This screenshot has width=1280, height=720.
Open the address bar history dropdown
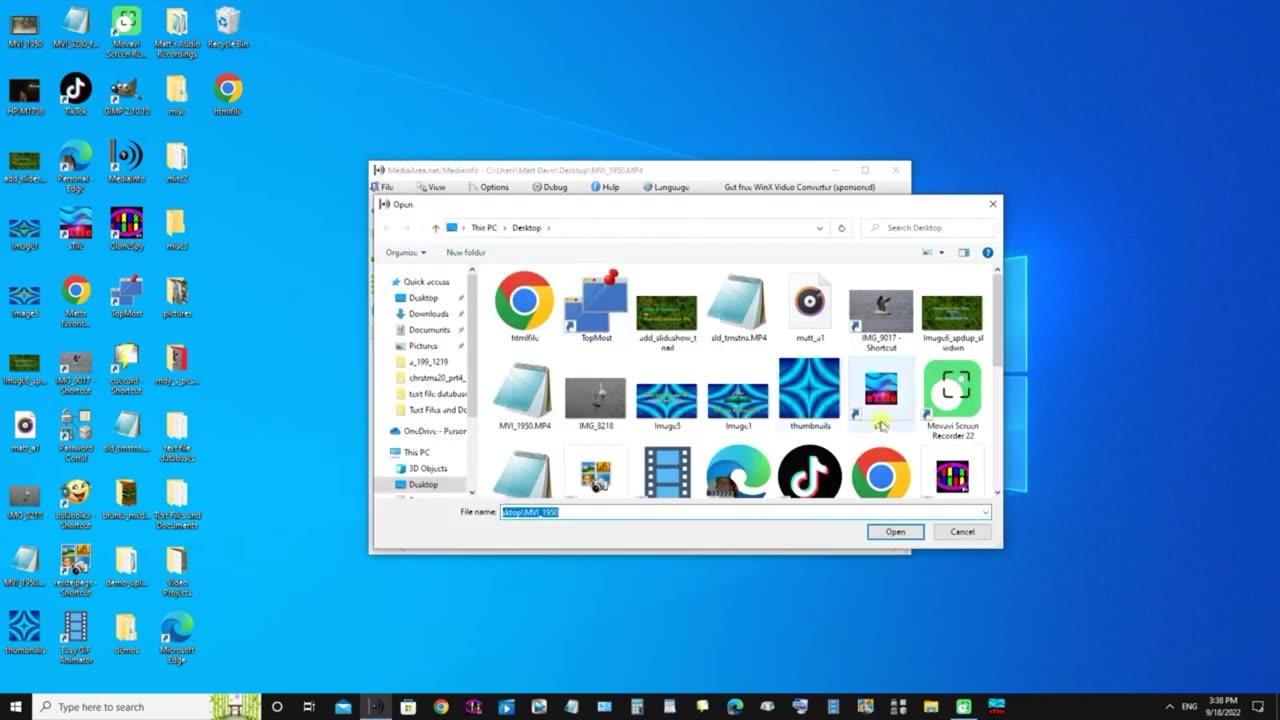click(x=820, y=228)
